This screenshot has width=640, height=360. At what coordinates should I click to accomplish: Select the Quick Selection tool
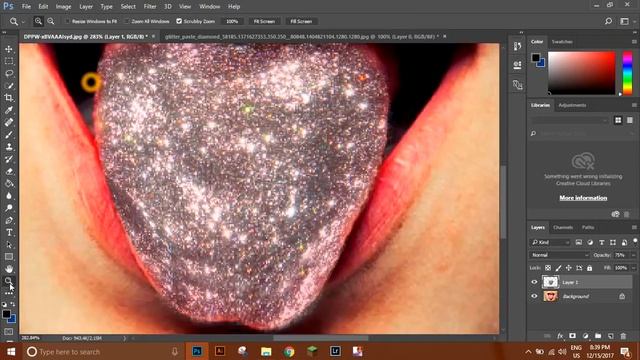(9, 86)
